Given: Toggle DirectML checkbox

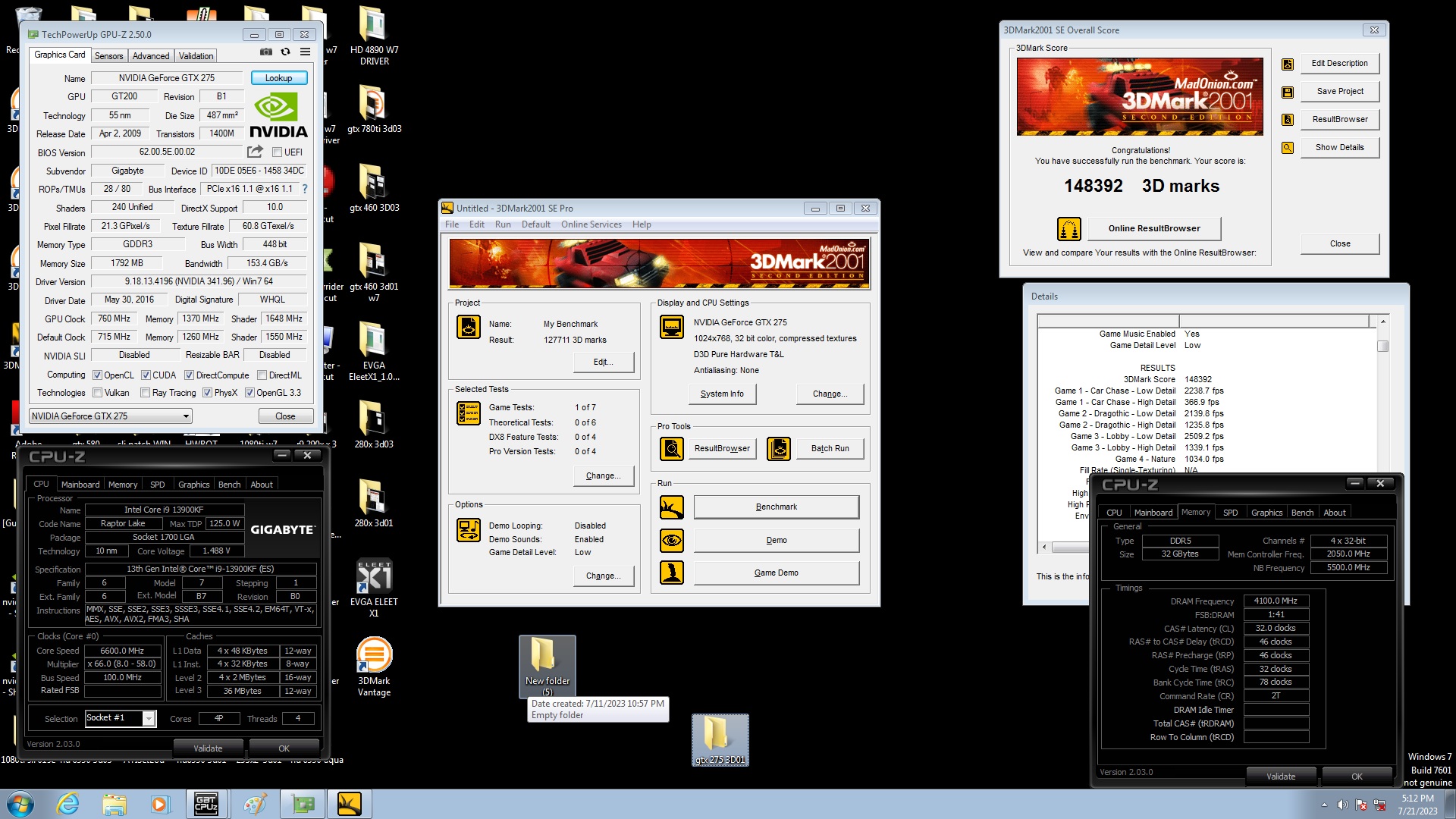Looking at the screenshot, I should click(262, 375).
